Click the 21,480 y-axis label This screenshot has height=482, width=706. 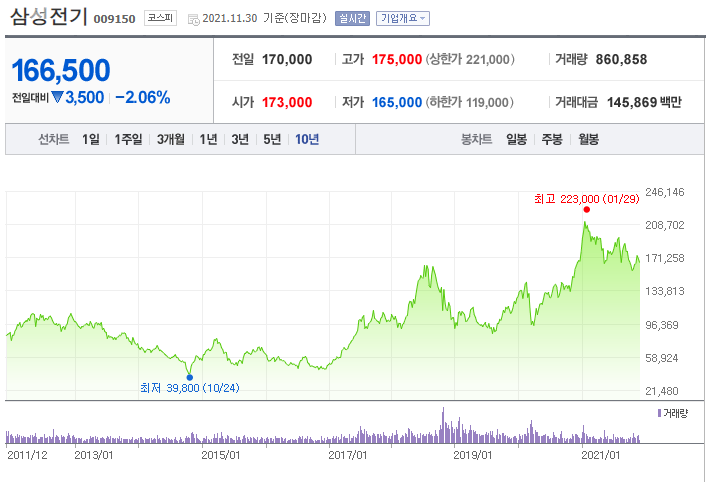pyautogui.click(x=661, y=391)
